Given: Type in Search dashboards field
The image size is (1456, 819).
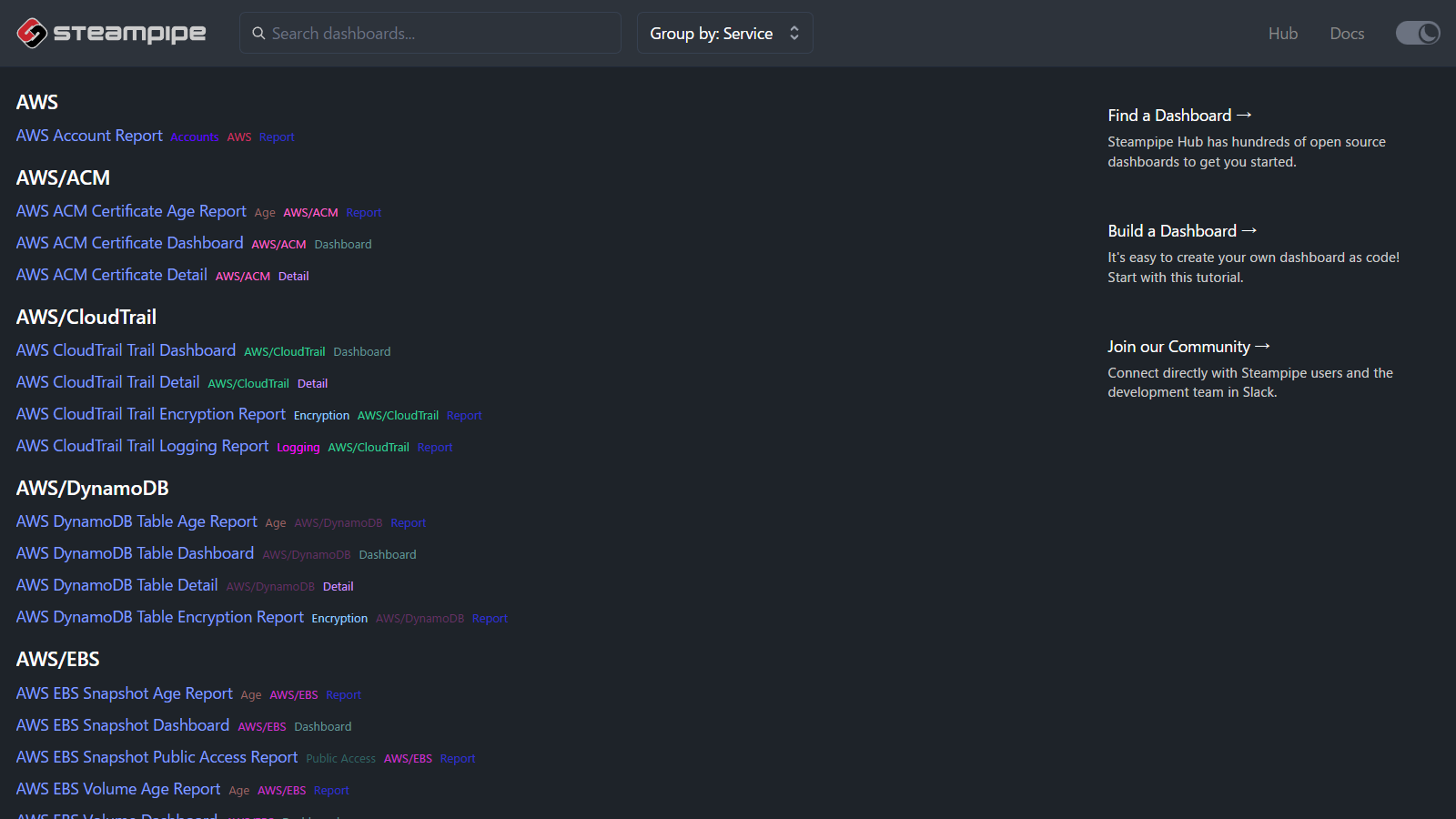Looking at the screenshot, I should tap(437, 34).
